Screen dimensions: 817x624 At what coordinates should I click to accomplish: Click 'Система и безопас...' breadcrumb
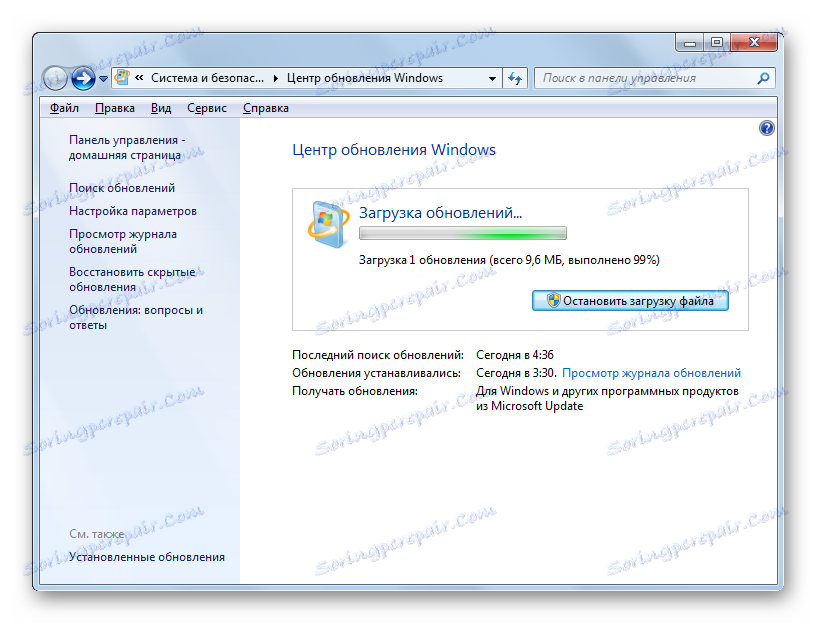pyautogui.click(x=207, y=78)
